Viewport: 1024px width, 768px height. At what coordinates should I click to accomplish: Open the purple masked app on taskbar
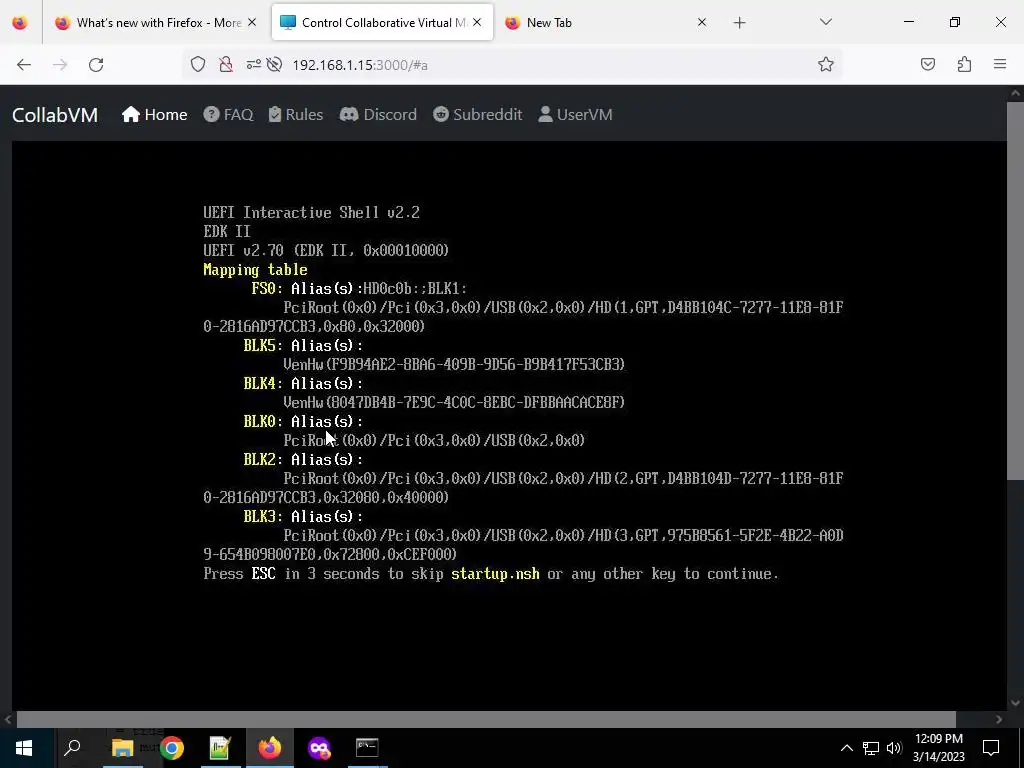point(319,748)
